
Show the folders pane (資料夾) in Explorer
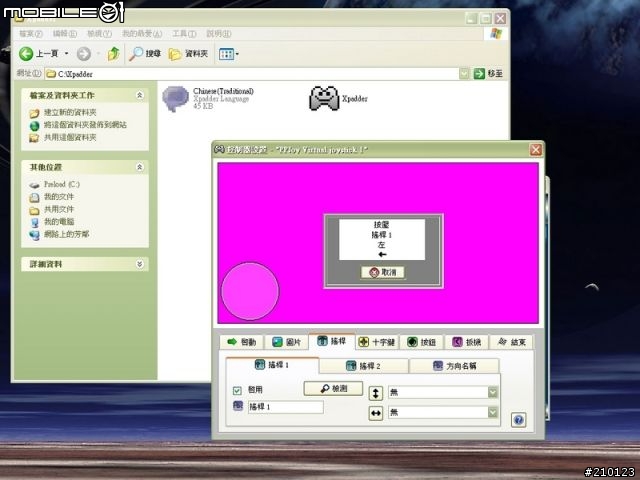[189, 53]
